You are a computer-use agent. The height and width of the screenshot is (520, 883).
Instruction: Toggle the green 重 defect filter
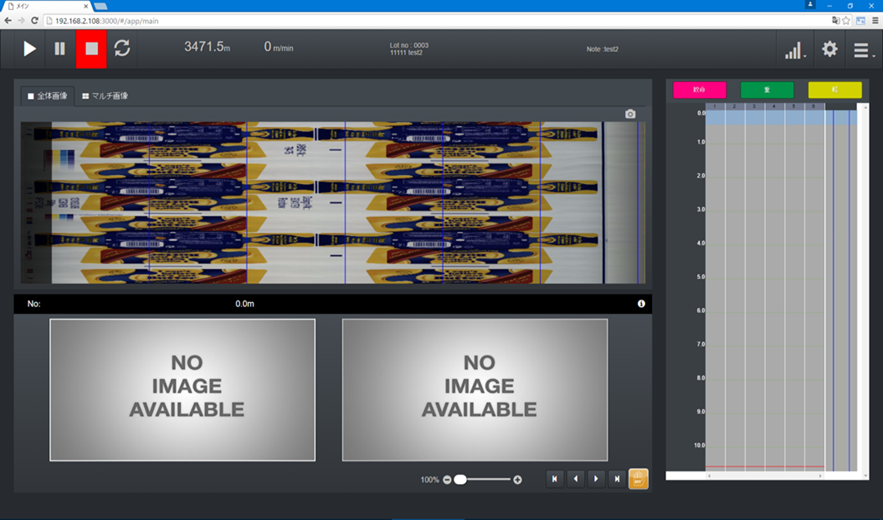[767, 90]
